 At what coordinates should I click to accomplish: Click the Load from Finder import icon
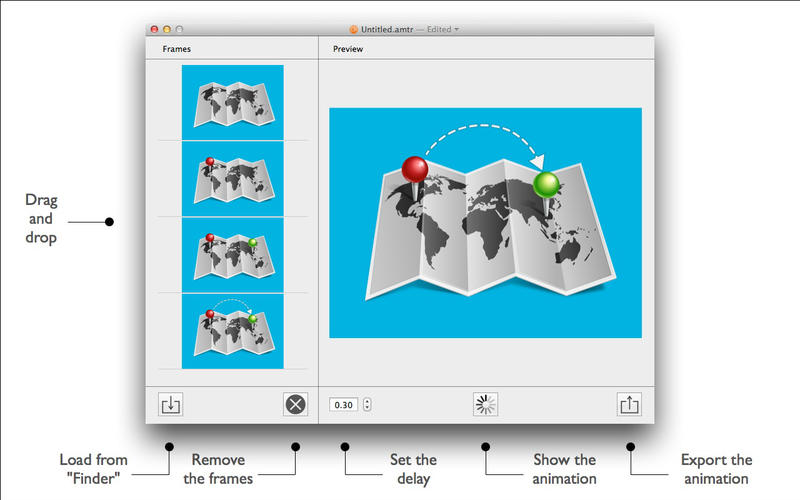[x=171, y=404]
